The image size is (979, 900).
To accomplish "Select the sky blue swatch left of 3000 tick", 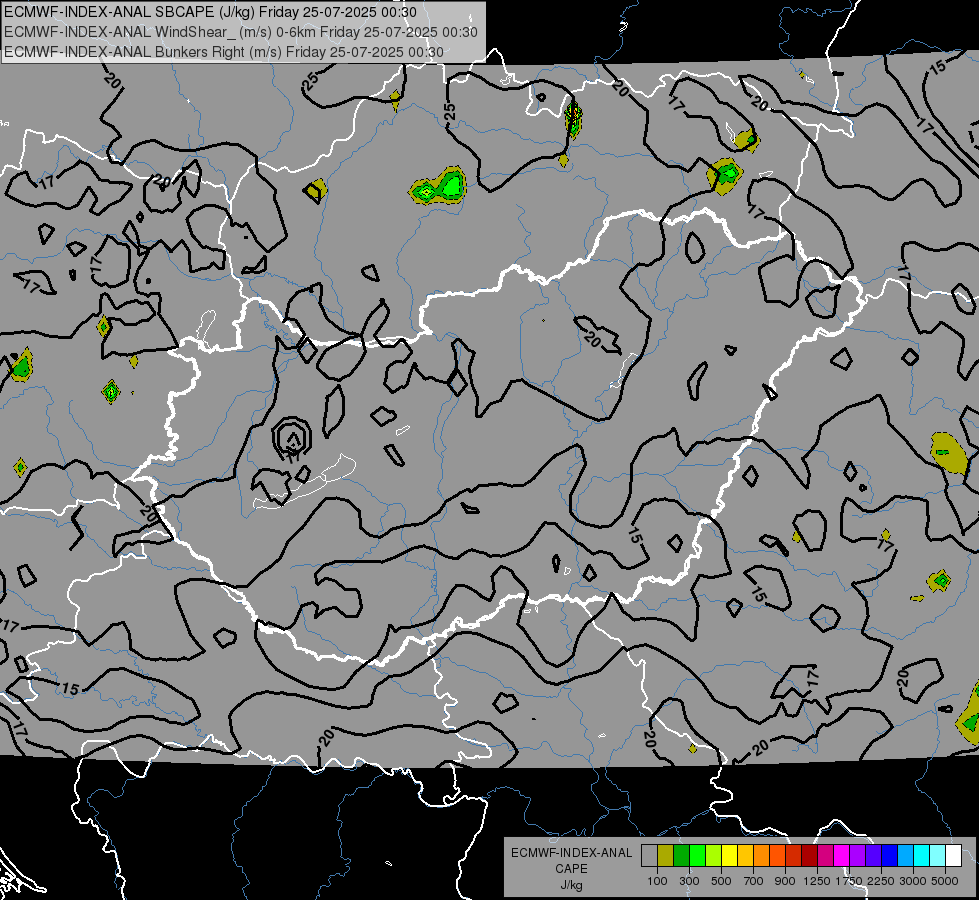I will tap(906, 856).
